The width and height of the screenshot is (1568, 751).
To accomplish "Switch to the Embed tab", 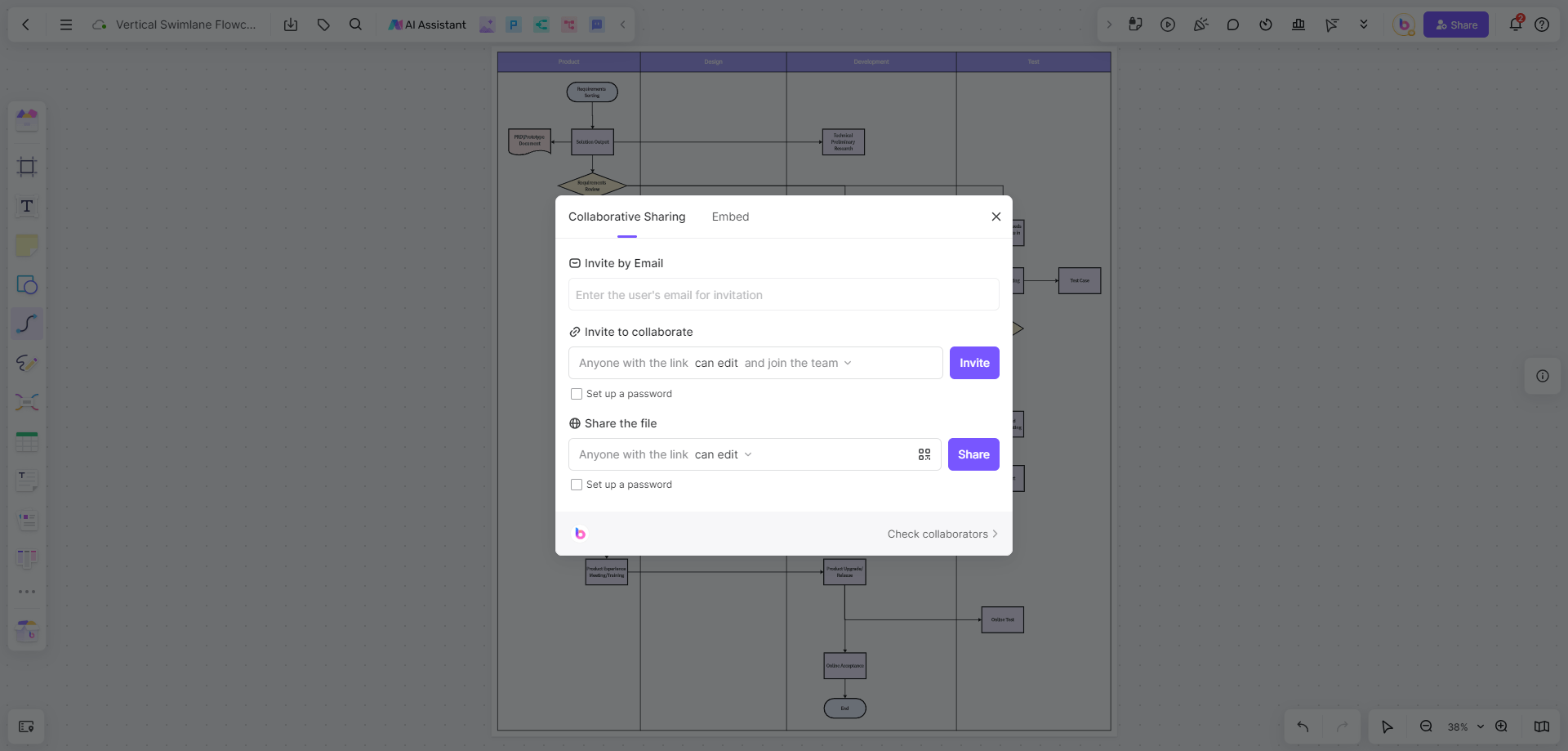I will pos(730,217).
